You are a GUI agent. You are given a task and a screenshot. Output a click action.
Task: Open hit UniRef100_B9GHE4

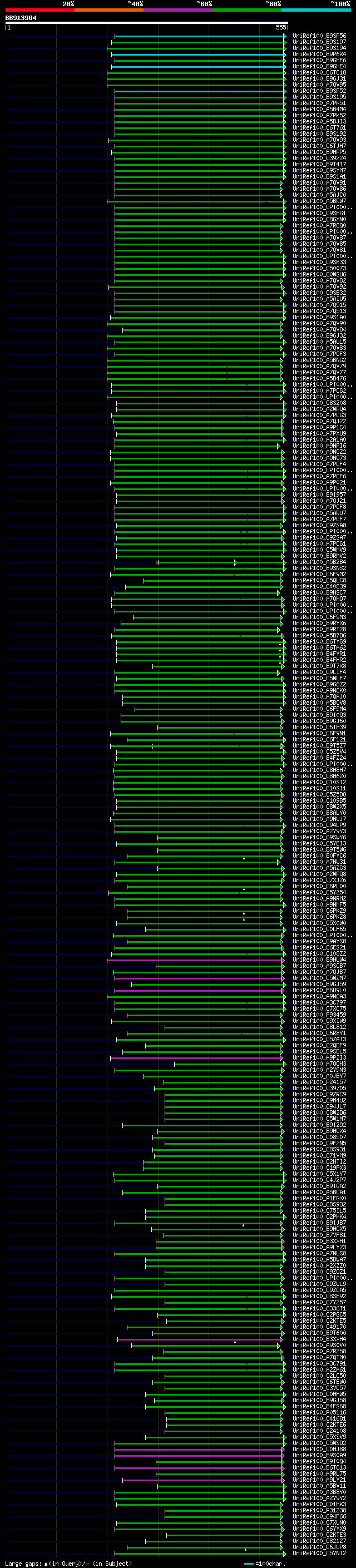319,66
